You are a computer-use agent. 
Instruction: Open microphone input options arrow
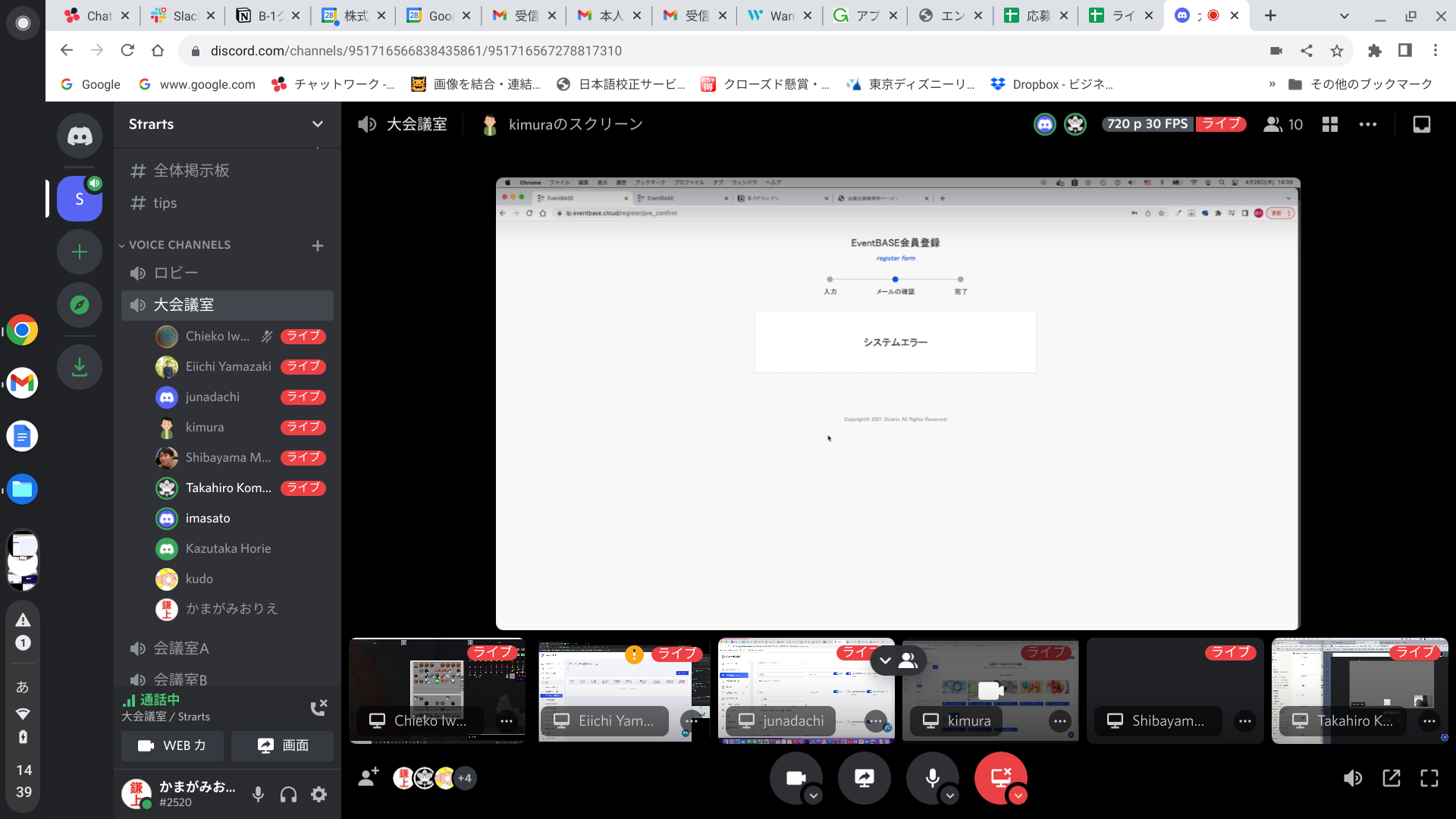pyautogui.click(x=950, y=795)
